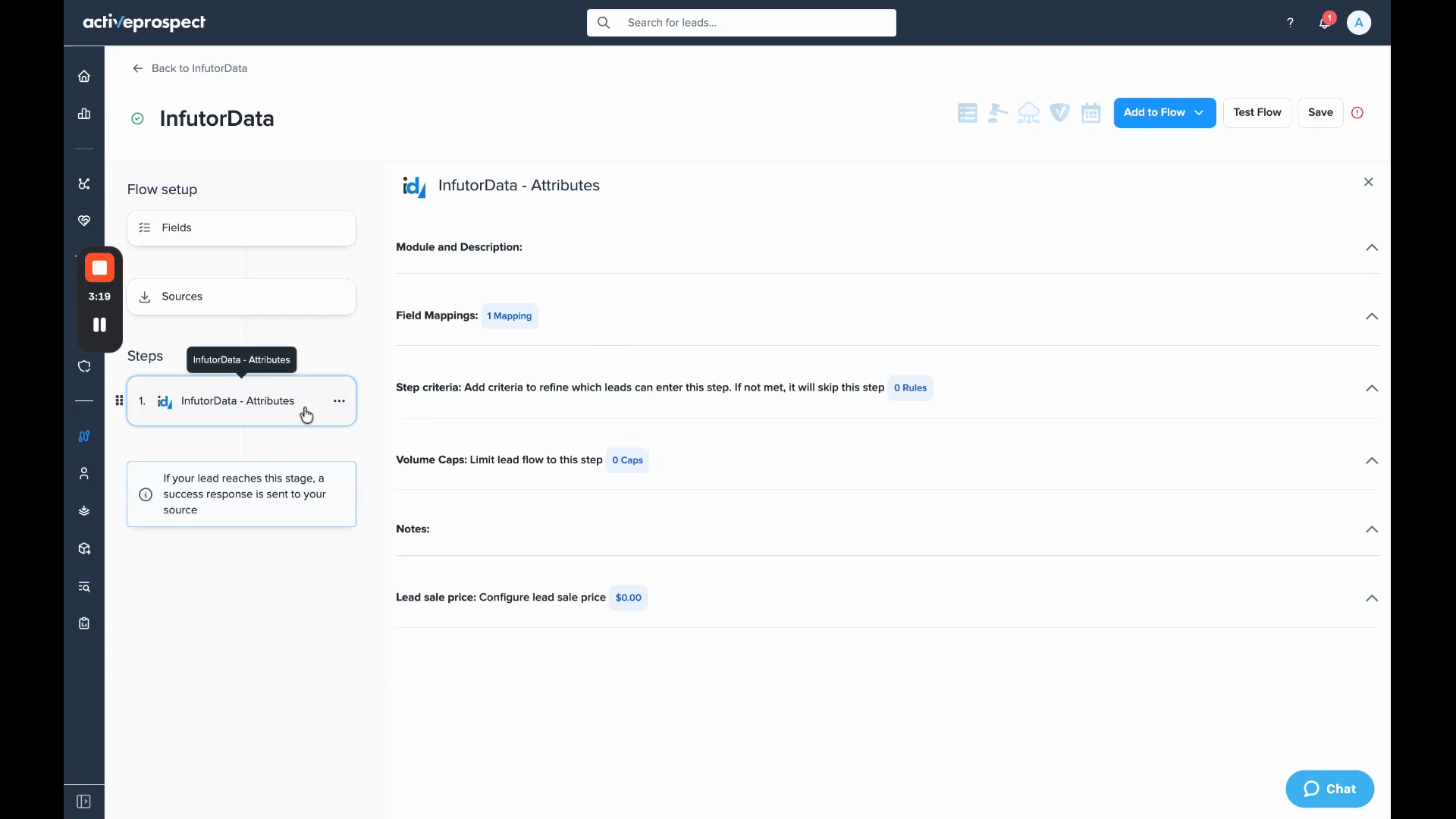Click the green flow status check icon
The width and height of the screenshot is (1456, 819).
[137, 118]
